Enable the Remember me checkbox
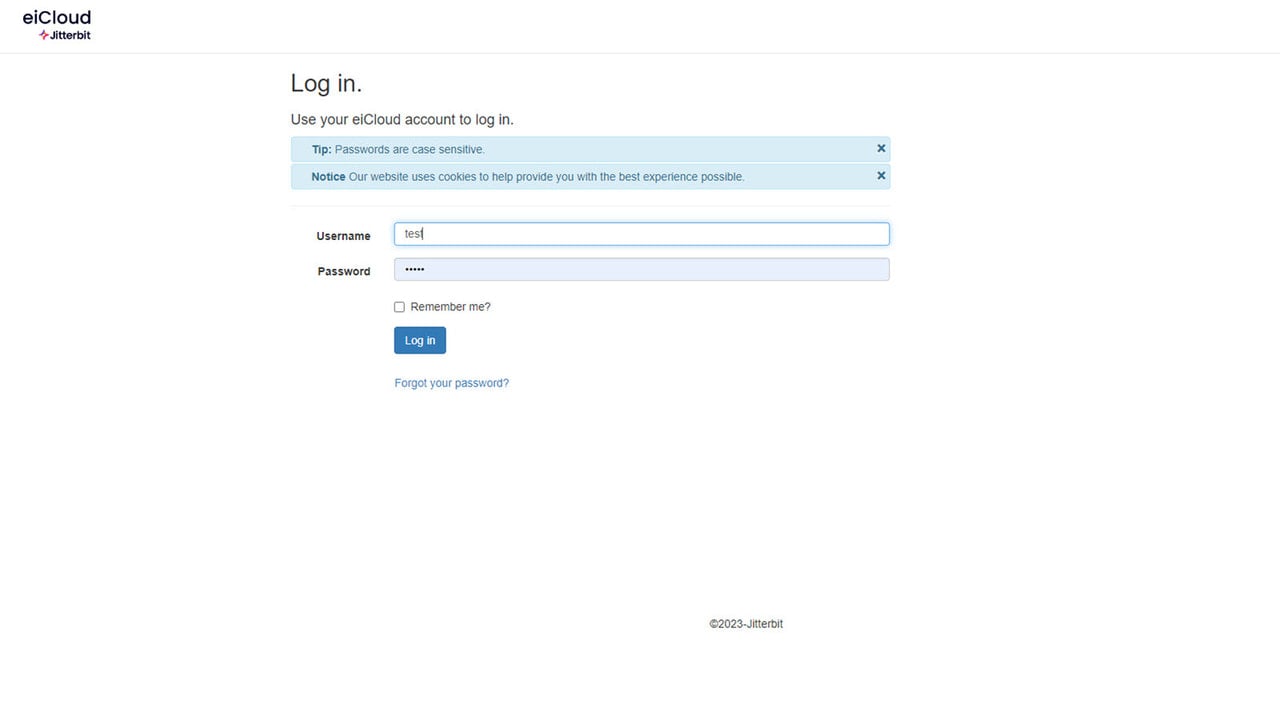Viewport: 1280px width, 720px height. [x=399, y=307]
